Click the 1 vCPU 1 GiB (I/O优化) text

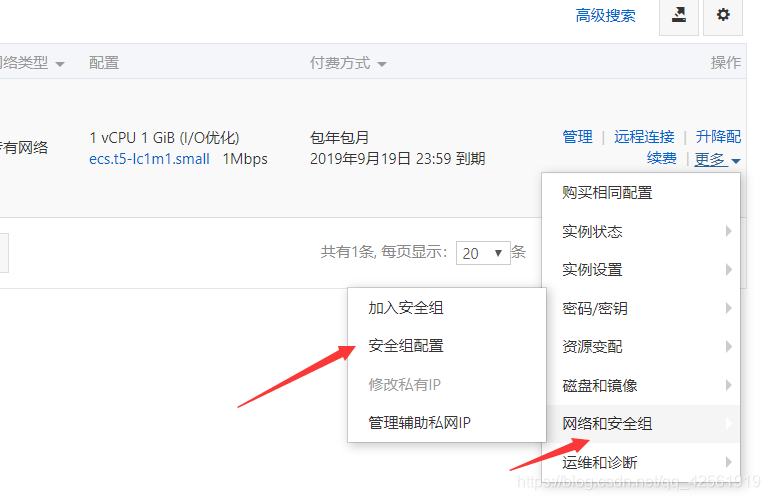(x=164, y=138)
